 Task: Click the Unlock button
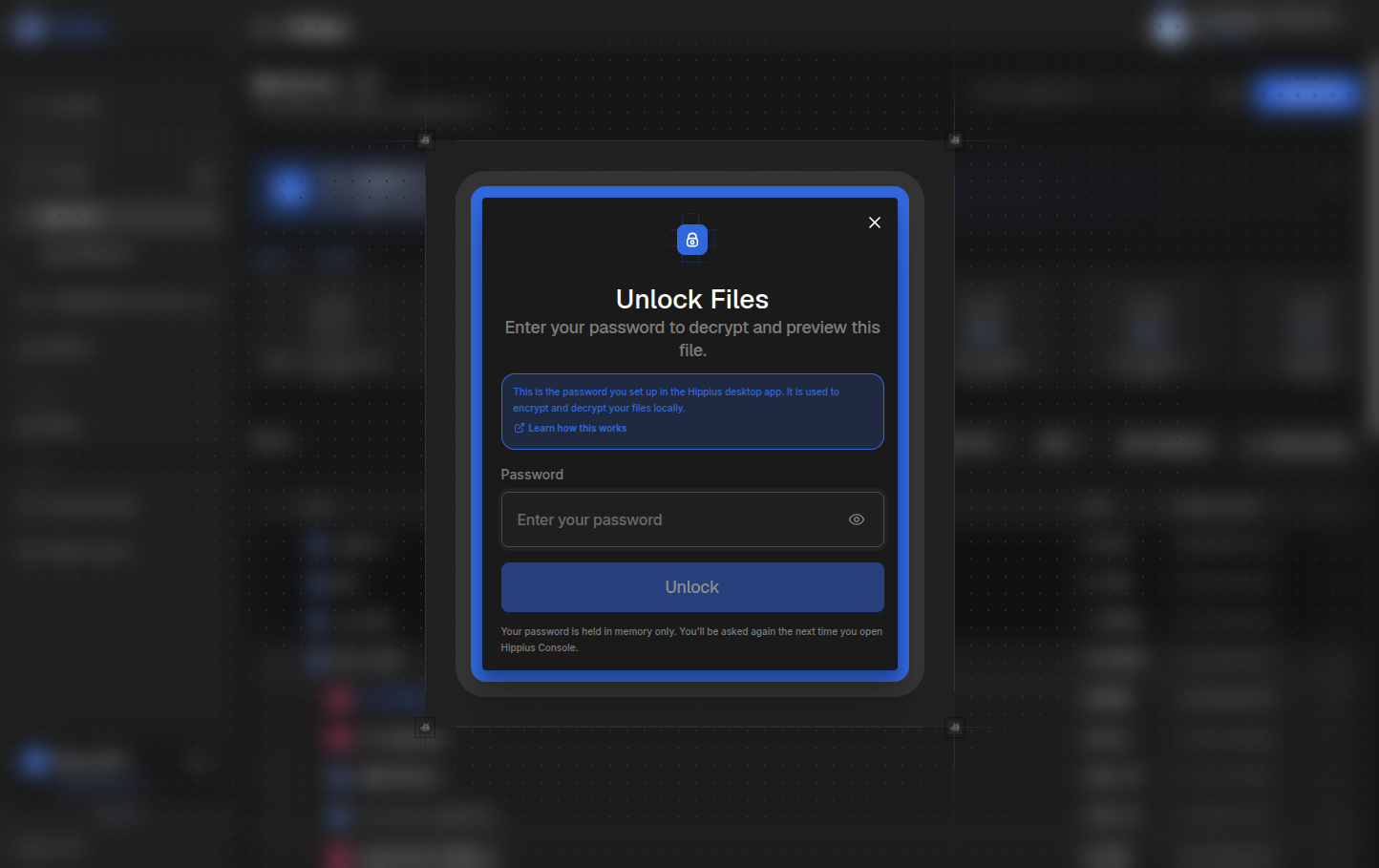point(692,587)
